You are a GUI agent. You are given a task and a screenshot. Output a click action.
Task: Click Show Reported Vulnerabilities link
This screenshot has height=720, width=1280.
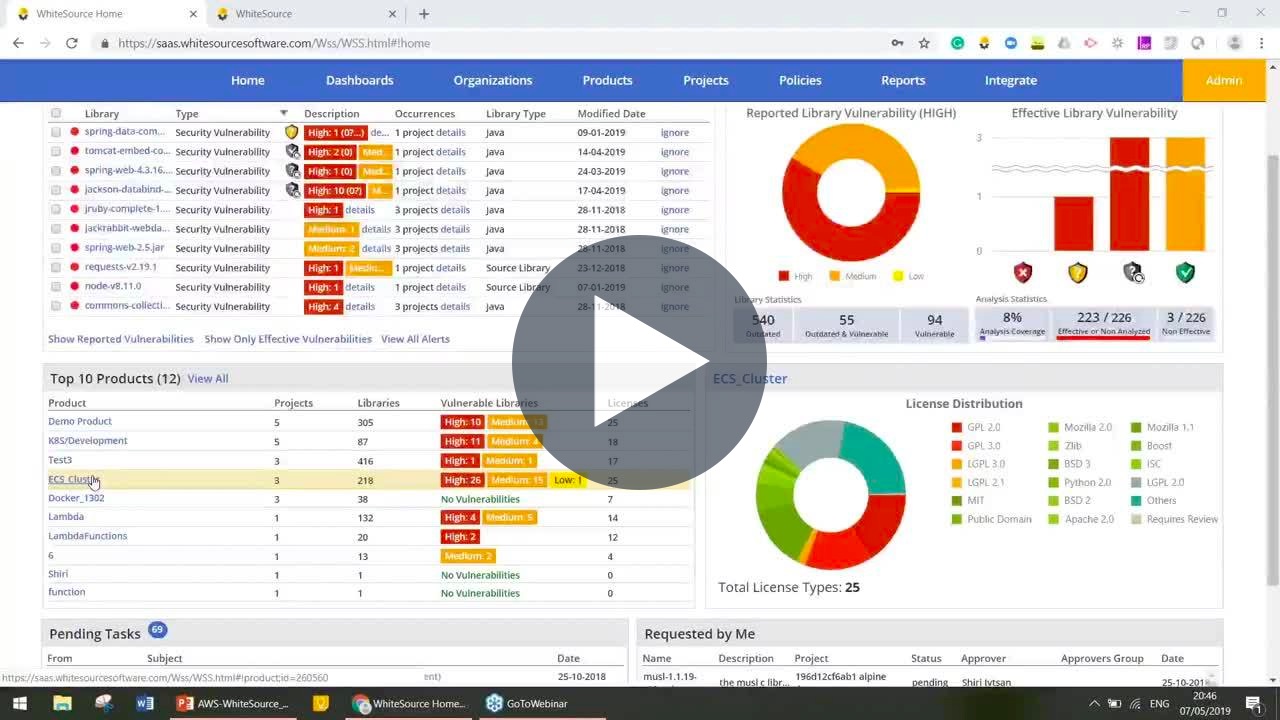[x=121, y=339]
